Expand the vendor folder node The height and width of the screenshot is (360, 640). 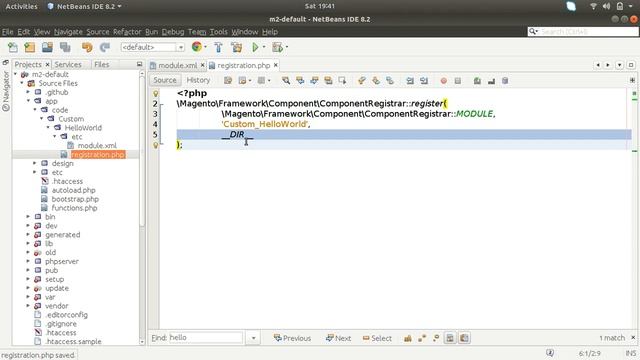click(x=28, y=305)
